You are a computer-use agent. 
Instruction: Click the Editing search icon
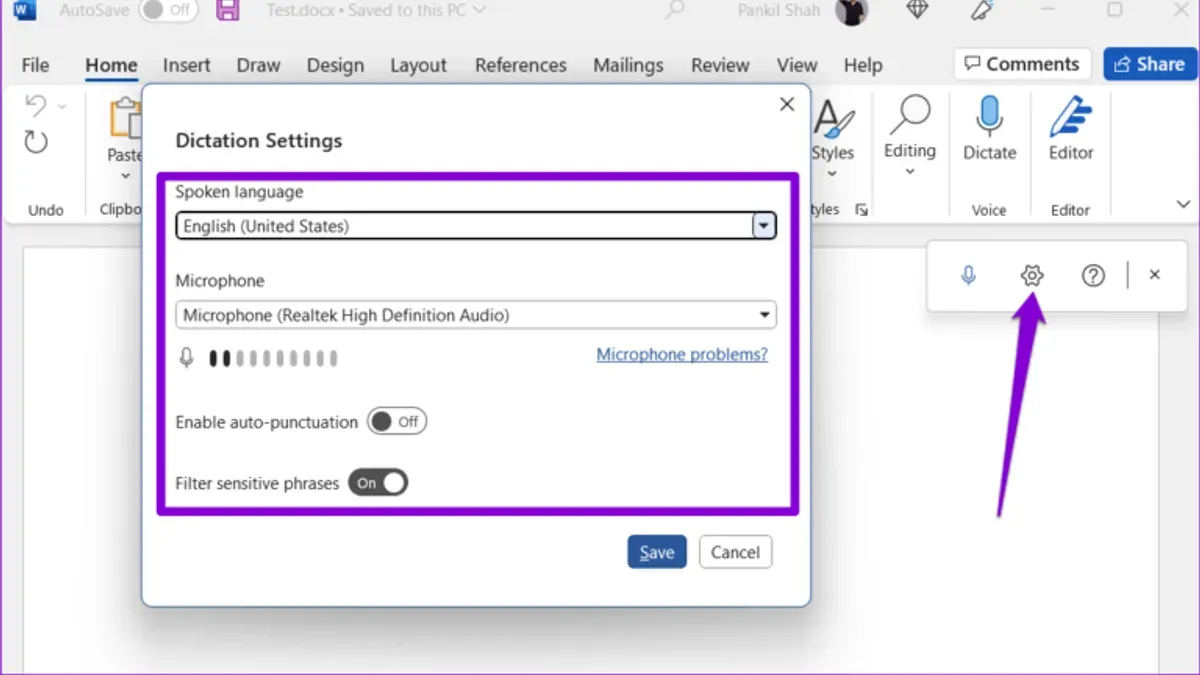coord(910,115)
